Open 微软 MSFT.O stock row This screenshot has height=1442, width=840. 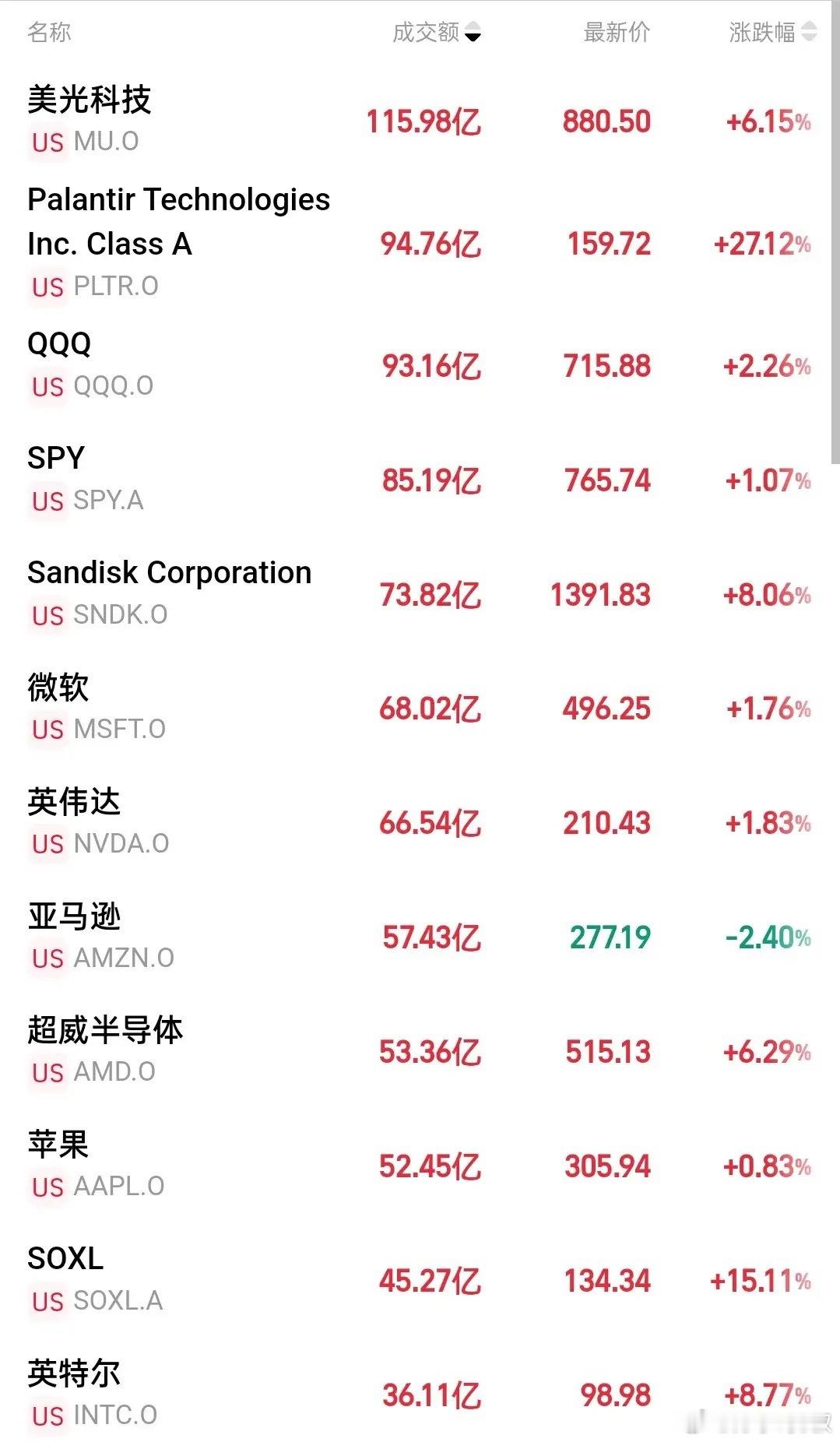[x=420, y=709]
